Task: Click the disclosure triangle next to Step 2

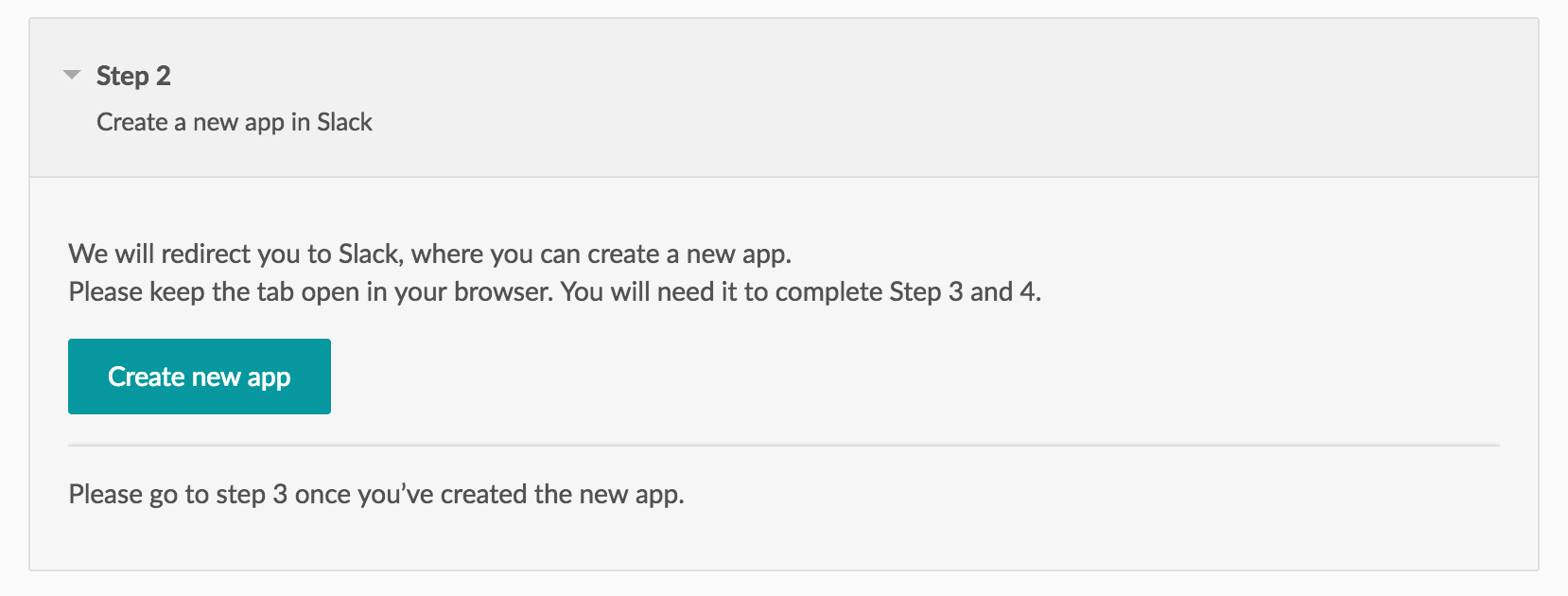Action: 73,75
